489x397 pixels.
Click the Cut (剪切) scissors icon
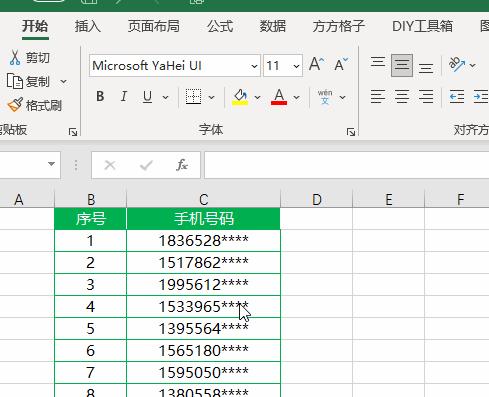pyautogui.click(x=15, y=58)
